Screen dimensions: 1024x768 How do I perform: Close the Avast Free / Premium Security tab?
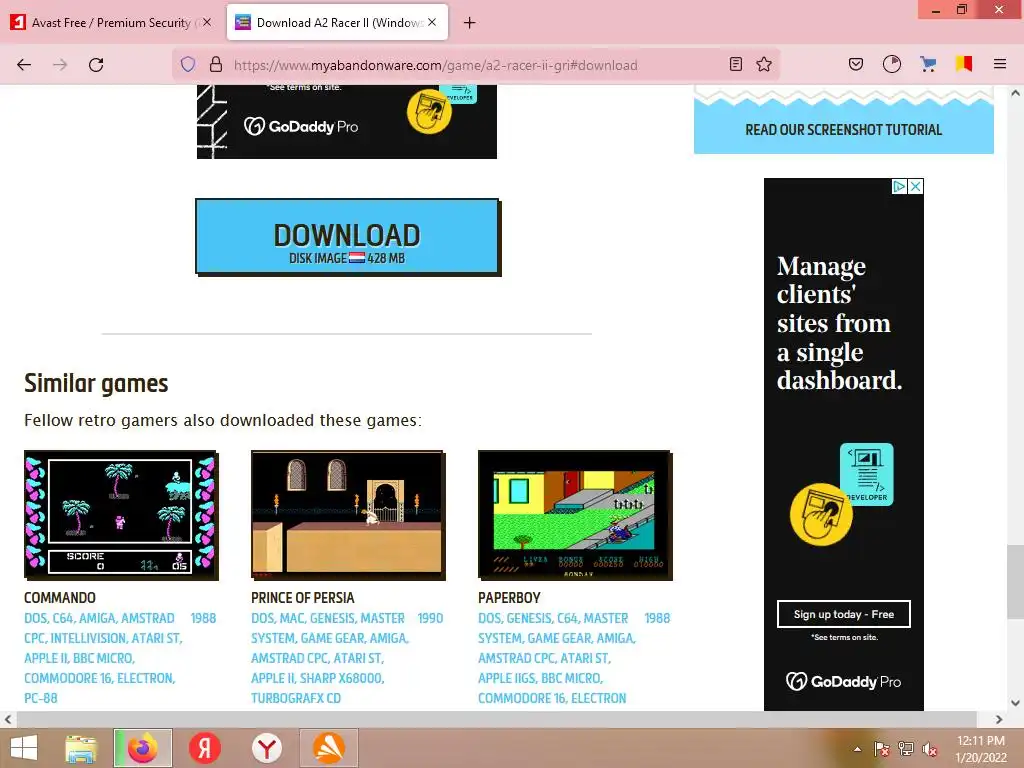click(x=207, y=22)
